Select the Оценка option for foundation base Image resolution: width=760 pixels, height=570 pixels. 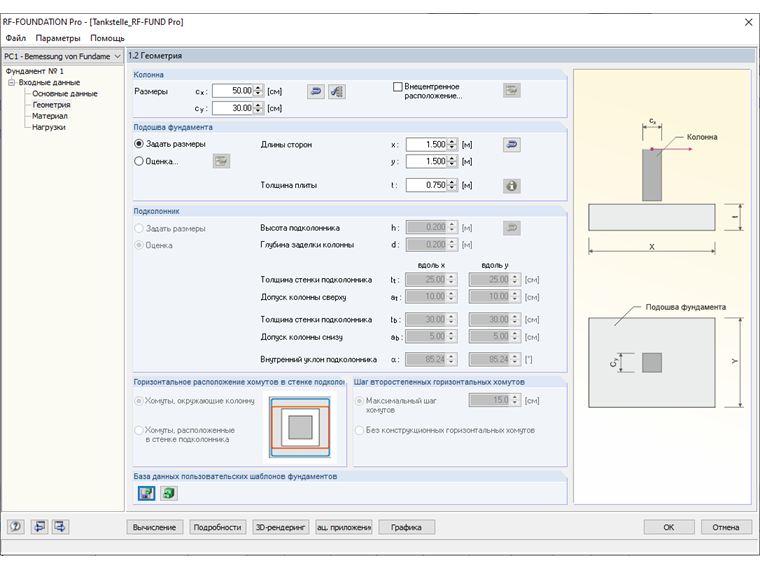(139, 161)
